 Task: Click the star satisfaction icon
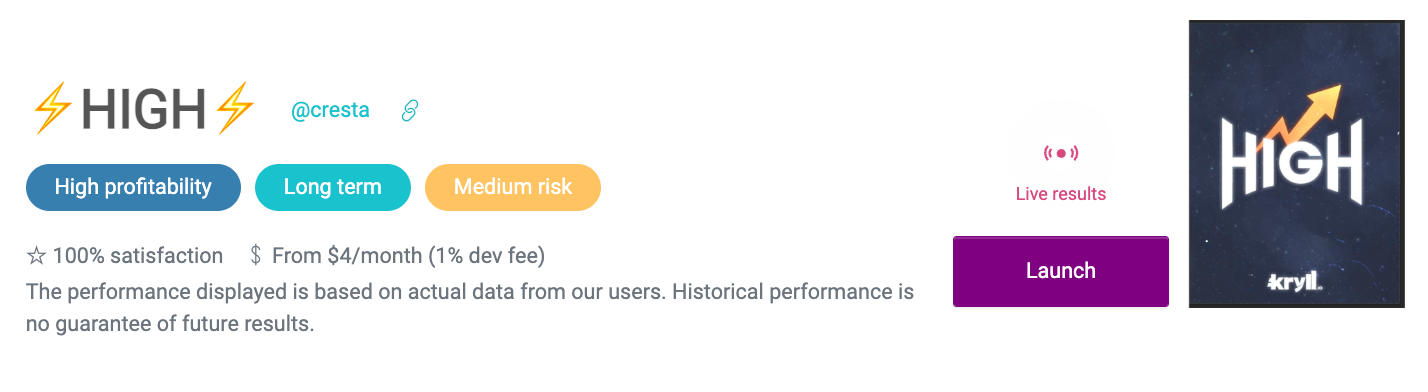36,256
